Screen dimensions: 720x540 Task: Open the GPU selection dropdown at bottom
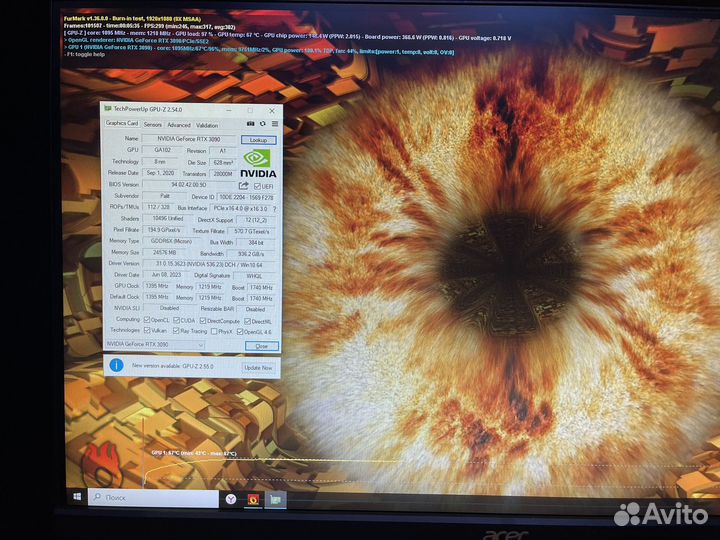[155, 344]
